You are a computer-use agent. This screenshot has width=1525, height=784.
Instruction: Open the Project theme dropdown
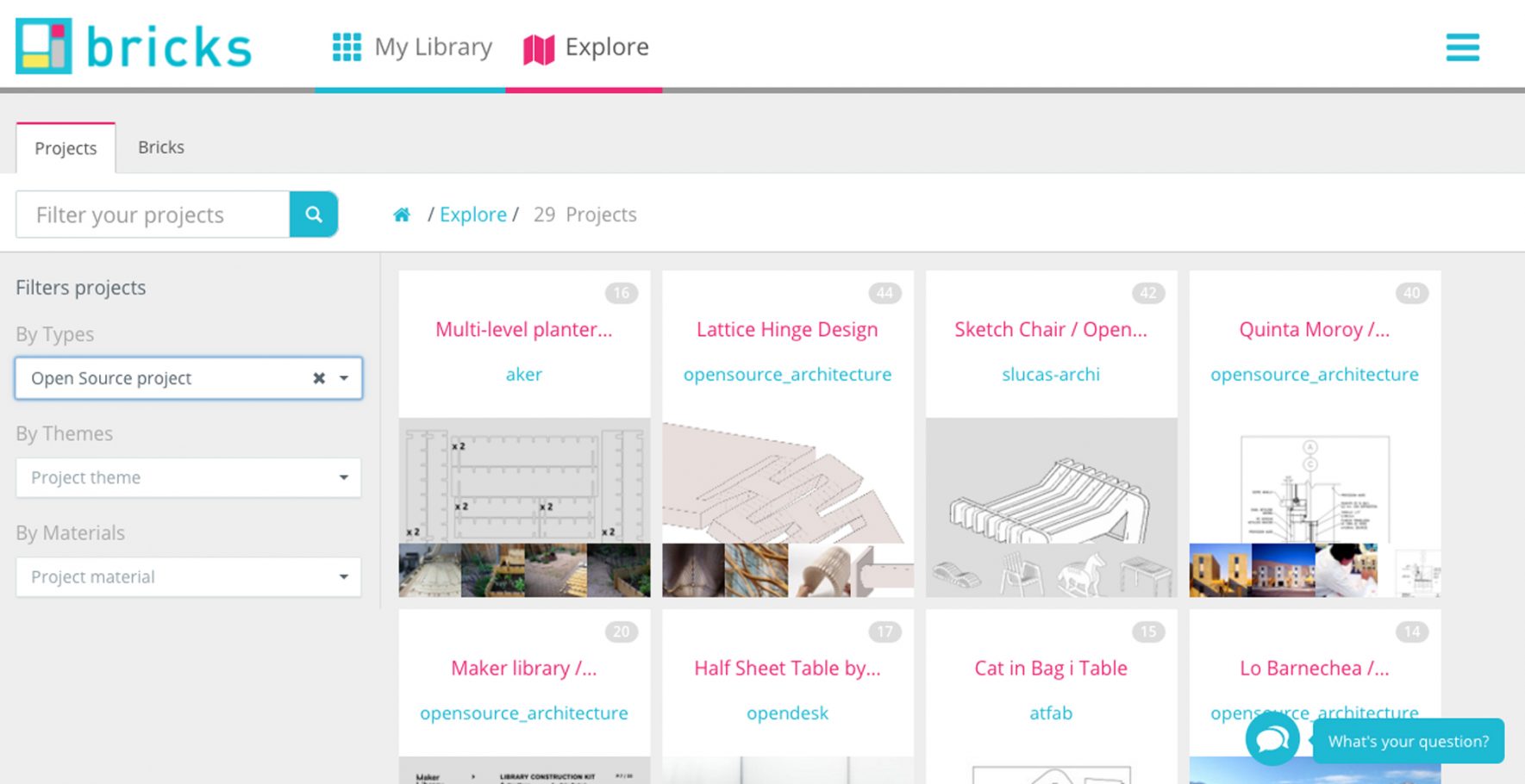188,477
